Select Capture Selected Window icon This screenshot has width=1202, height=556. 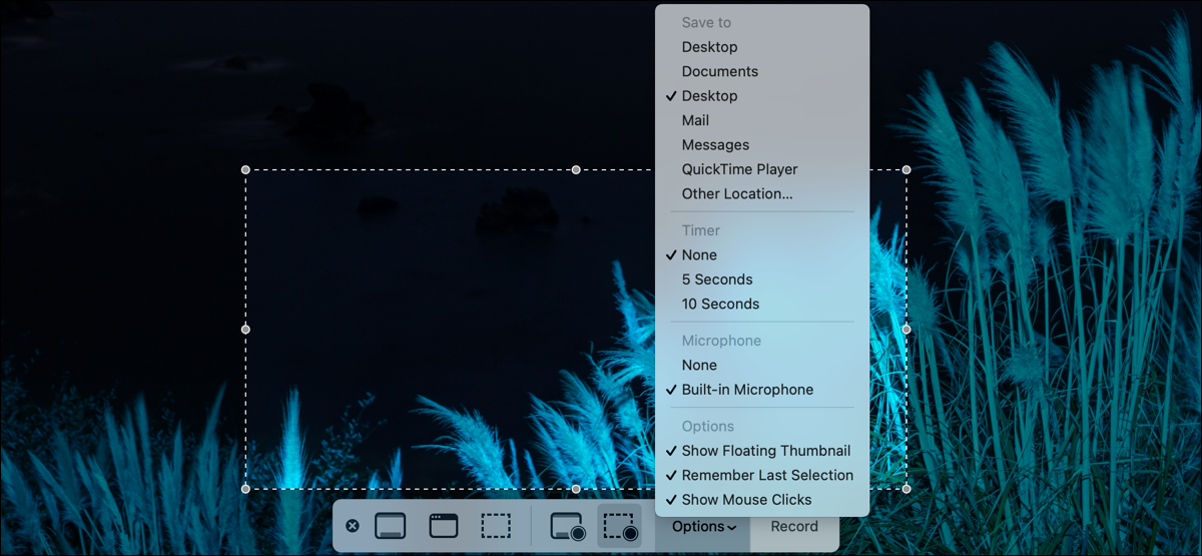coord(443,526)
